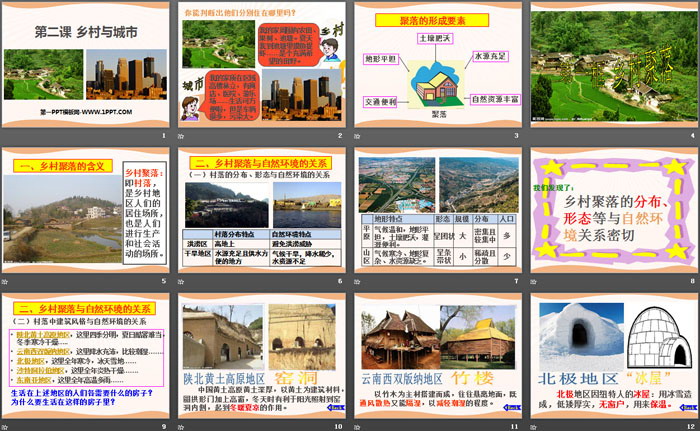Select slide 2 thumbnail with 乡村 and 城市 speech bubbles
Viewport: 700px width, 431px height.
[262, 65]
